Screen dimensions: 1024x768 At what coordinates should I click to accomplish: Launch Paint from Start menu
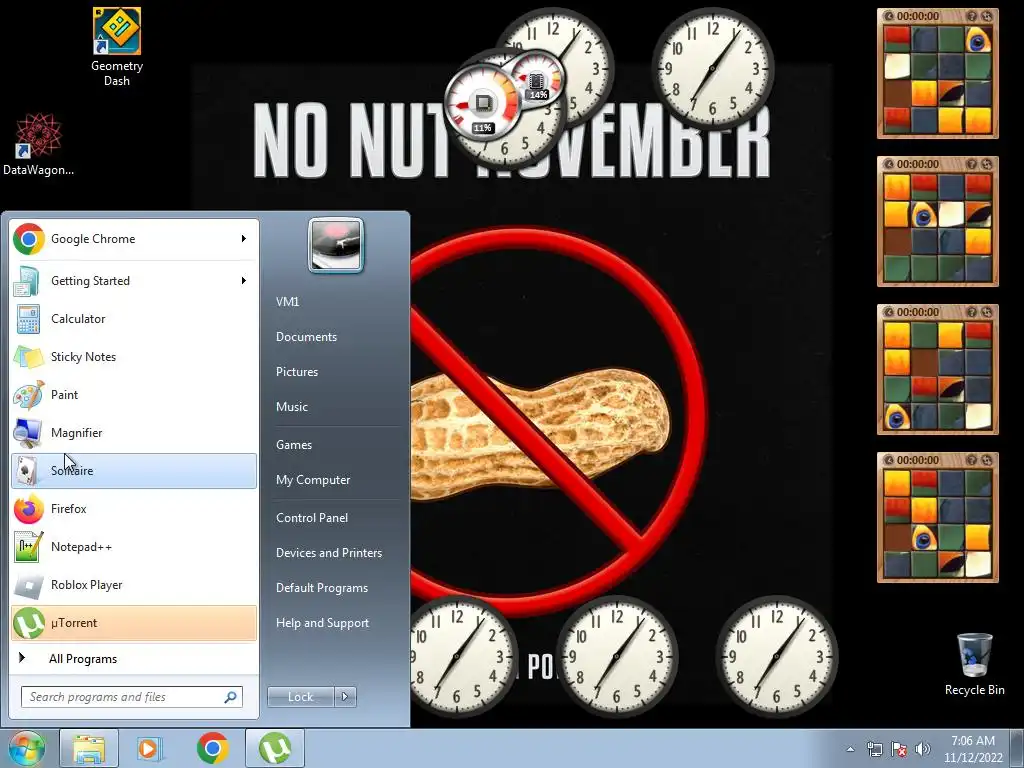(x=134, y=394)
